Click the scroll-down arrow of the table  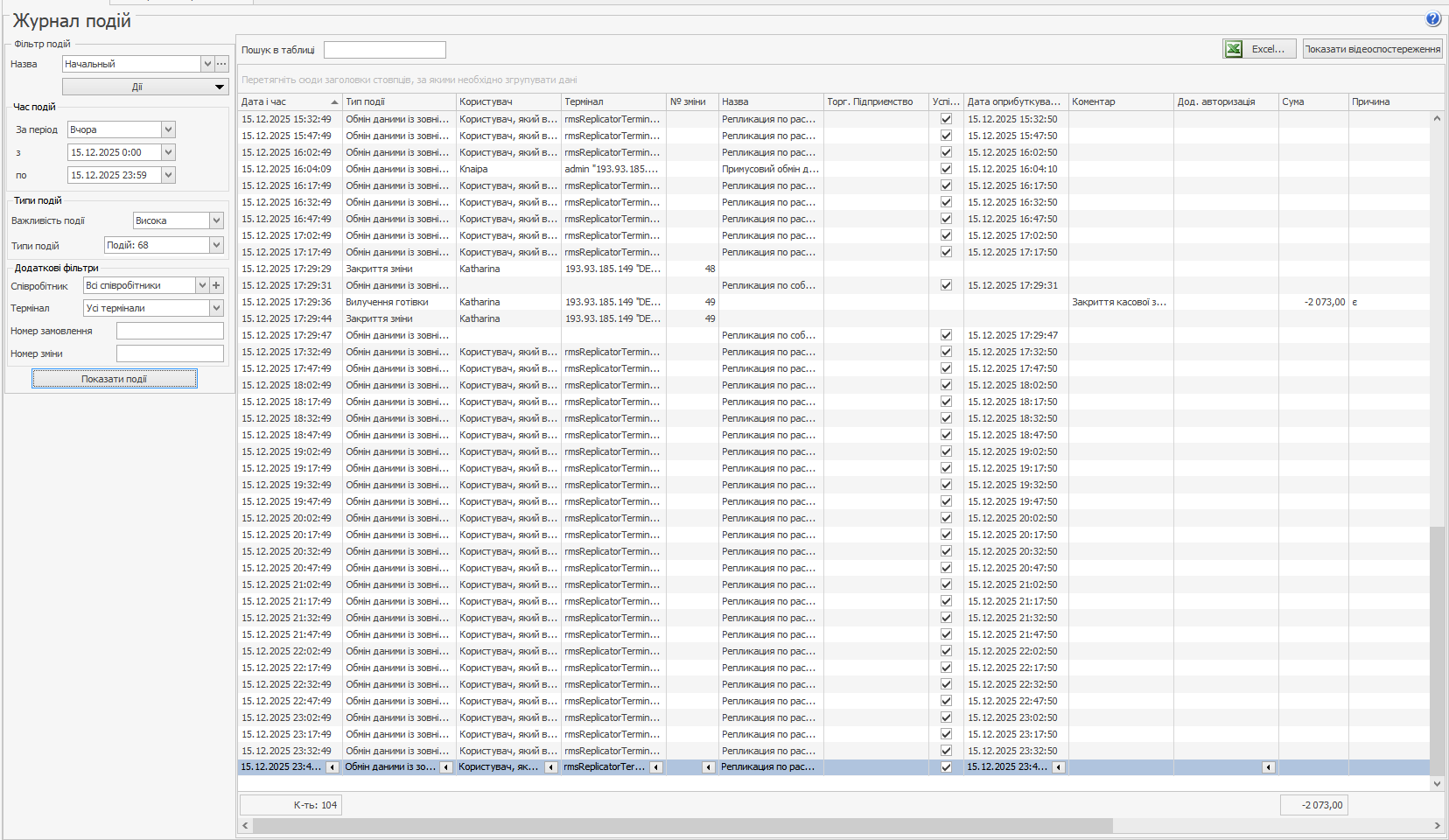tap(1437, 784)
